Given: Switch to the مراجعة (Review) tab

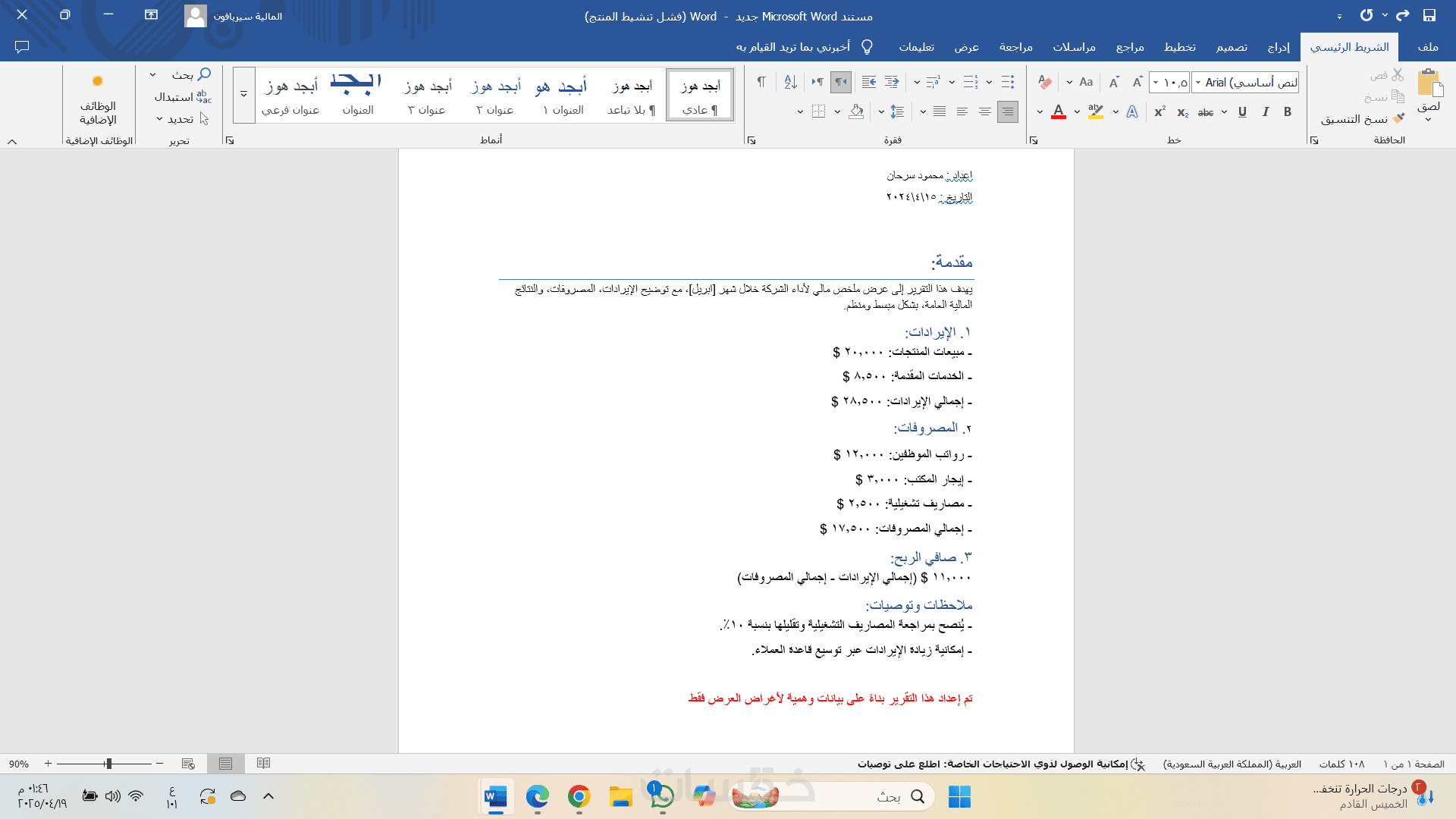Looking at the screenshot, I should tap(1015, 47).
